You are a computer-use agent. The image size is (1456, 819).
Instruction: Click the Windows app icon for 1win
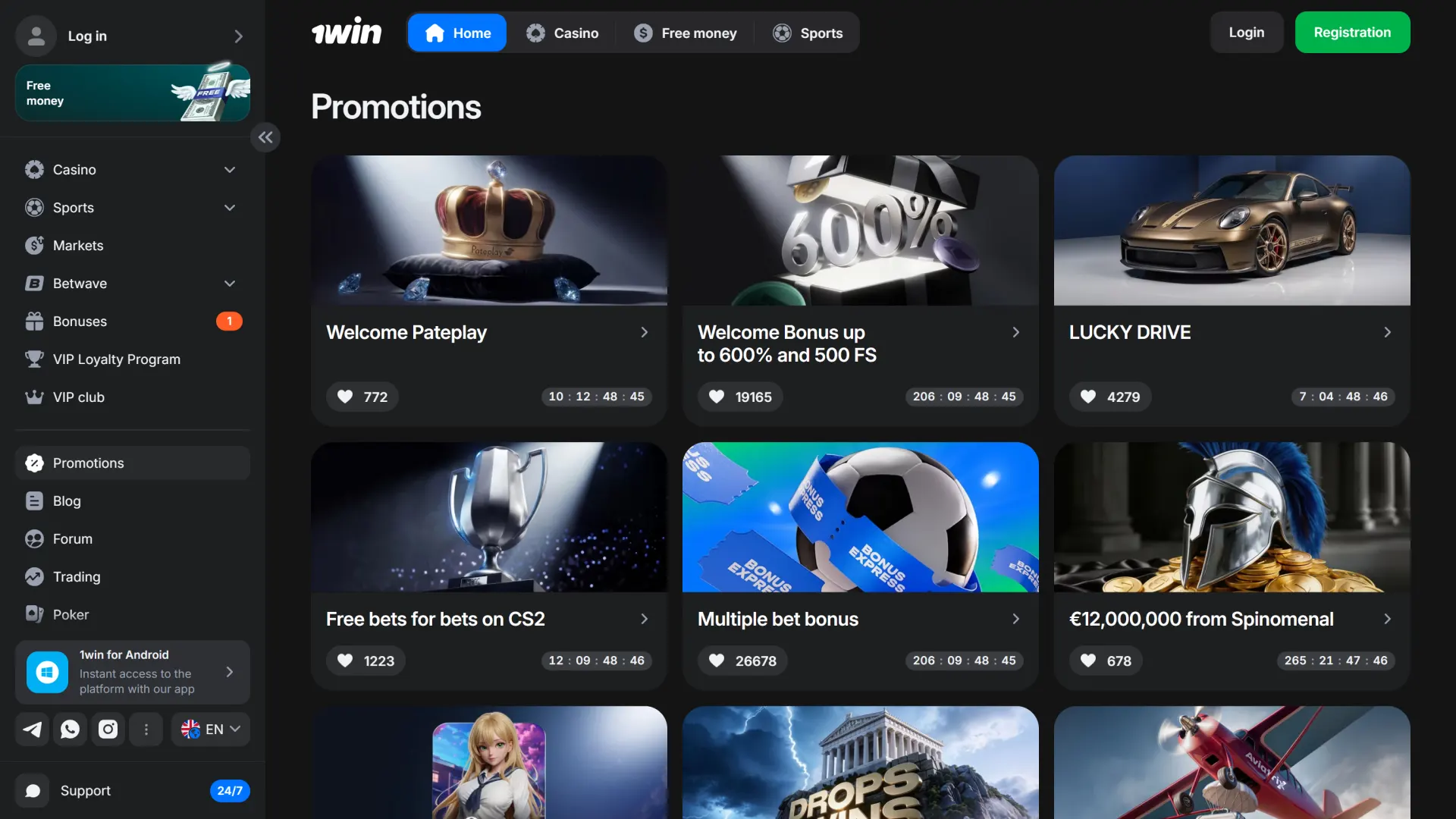point(47,672)
